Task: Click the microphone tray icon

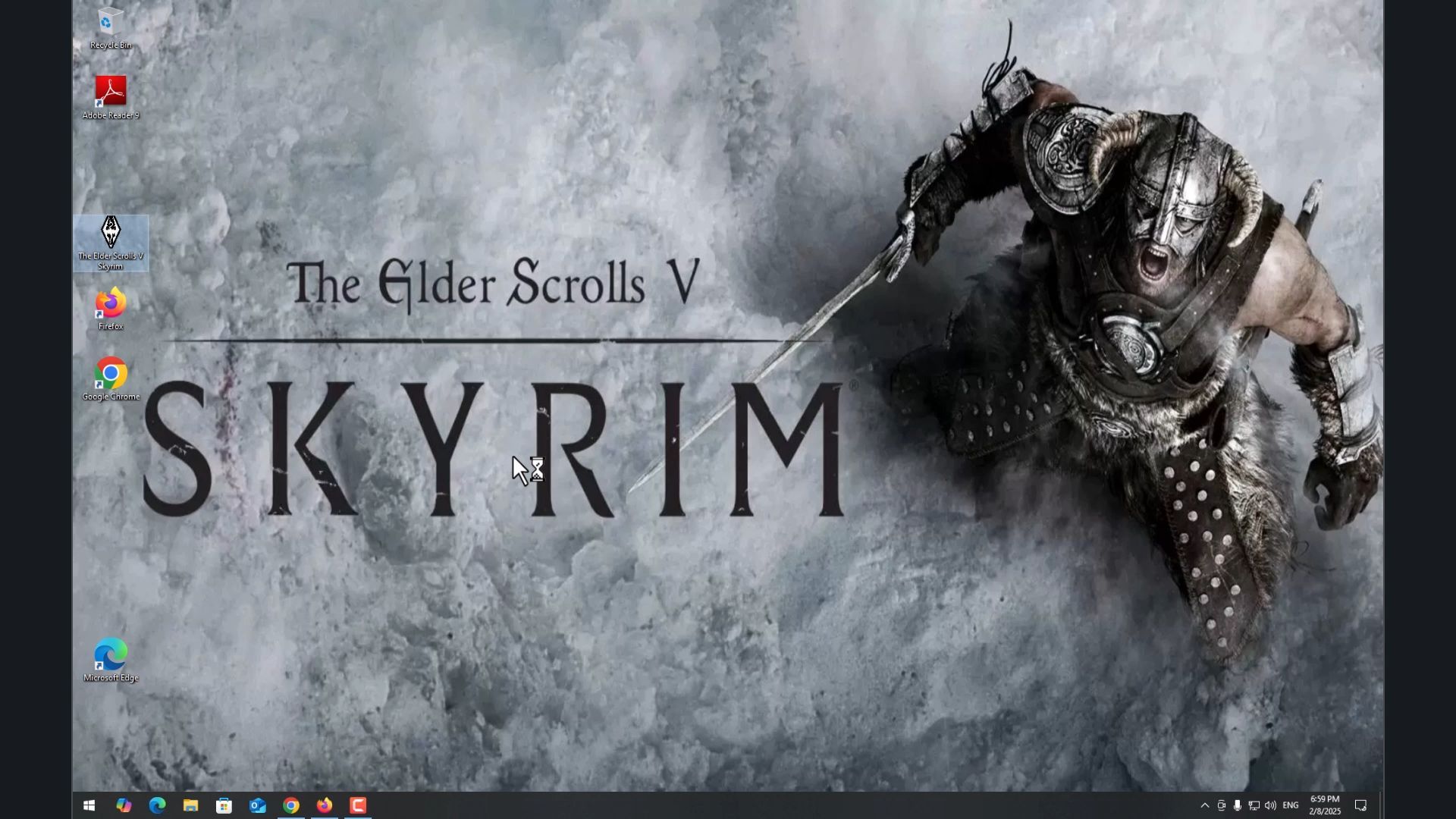Action: pyautogui.click(x=1238, y=805)
